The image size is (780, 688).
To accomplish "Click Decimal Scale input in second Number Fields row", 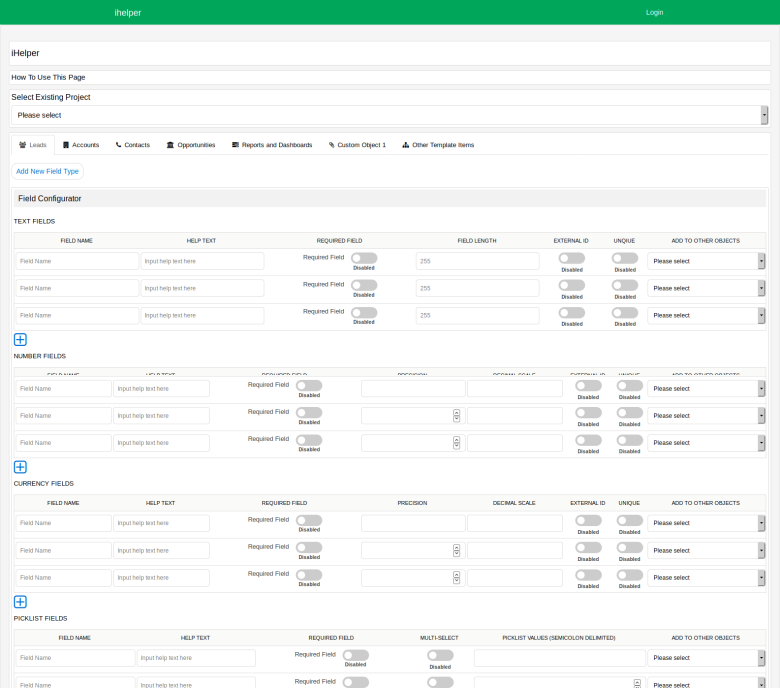I will pyautogui.click(x=515, y=415).
